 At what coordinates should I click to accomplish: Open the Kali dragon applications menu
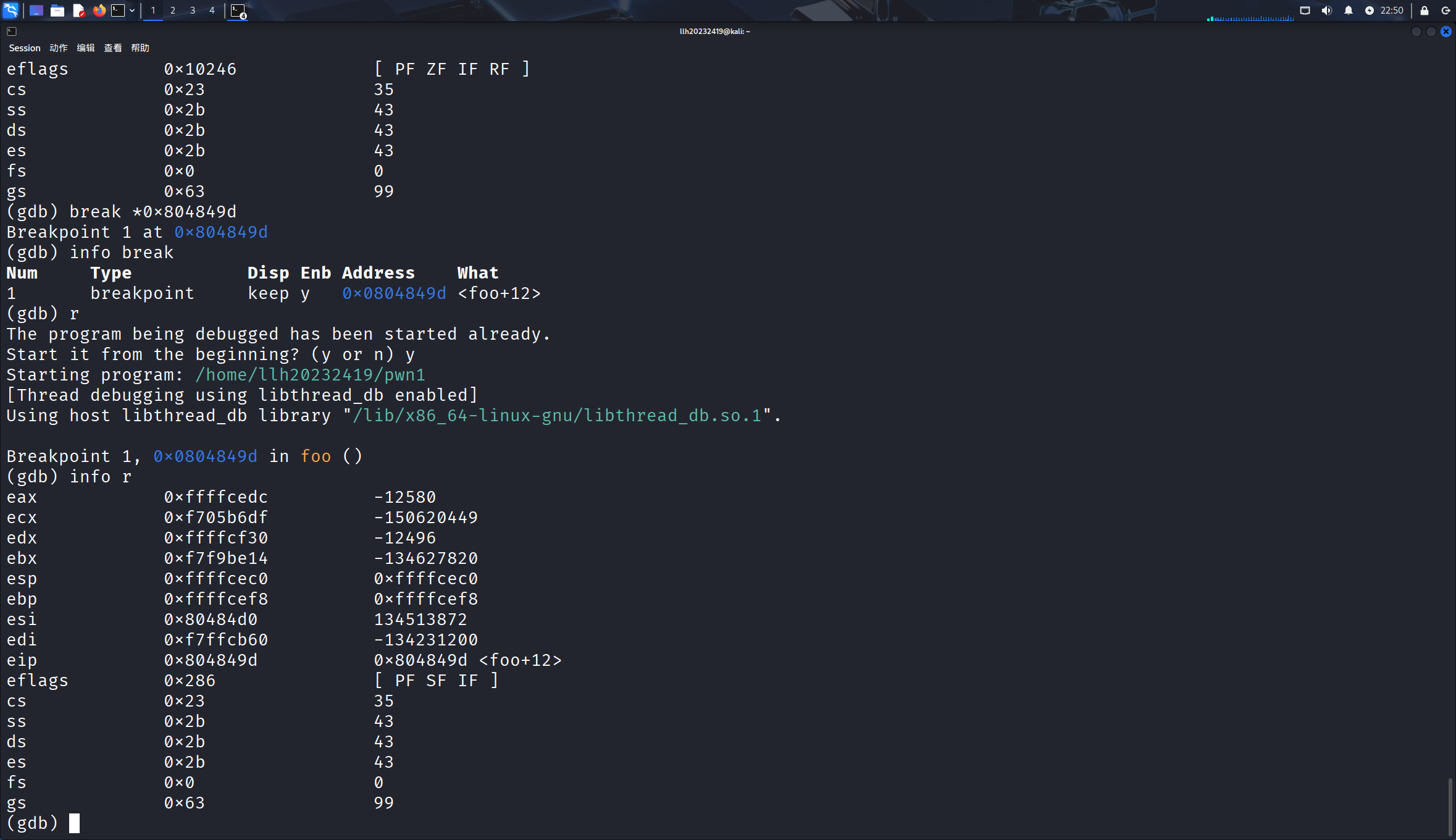[x=11, y=10]
